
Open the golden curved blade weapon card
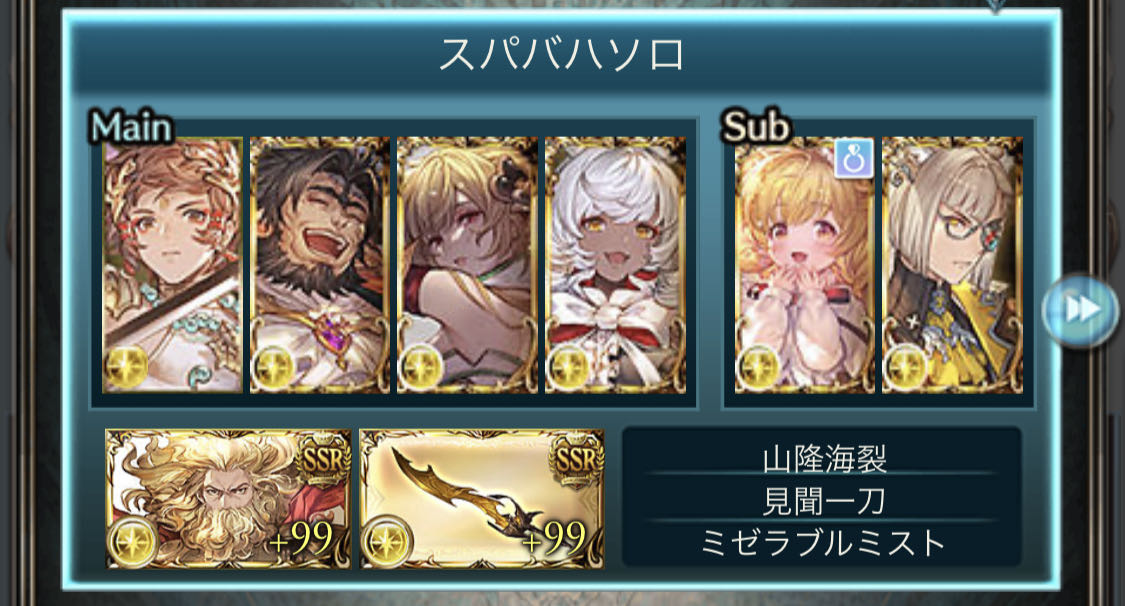click(x=481, y=498)
